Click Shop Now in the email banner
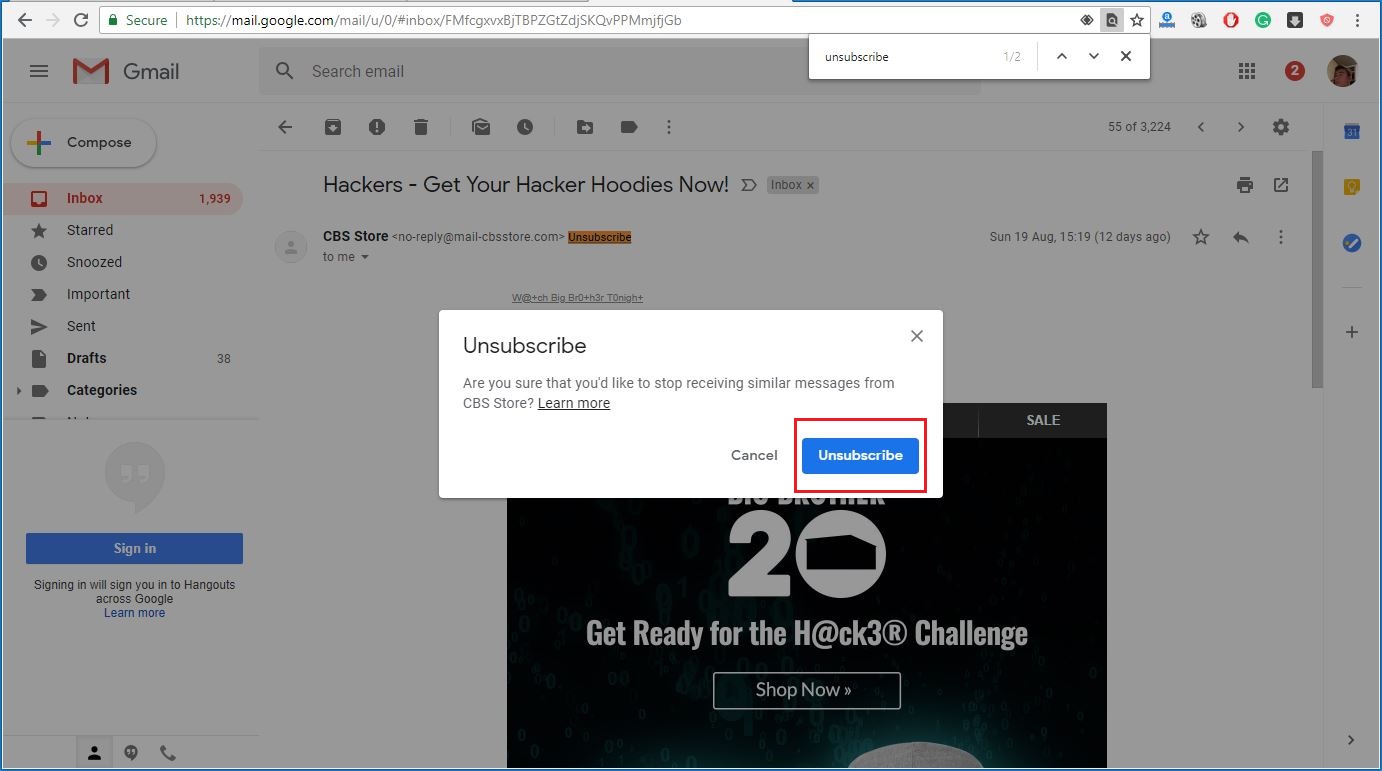 tap(806, 690)
